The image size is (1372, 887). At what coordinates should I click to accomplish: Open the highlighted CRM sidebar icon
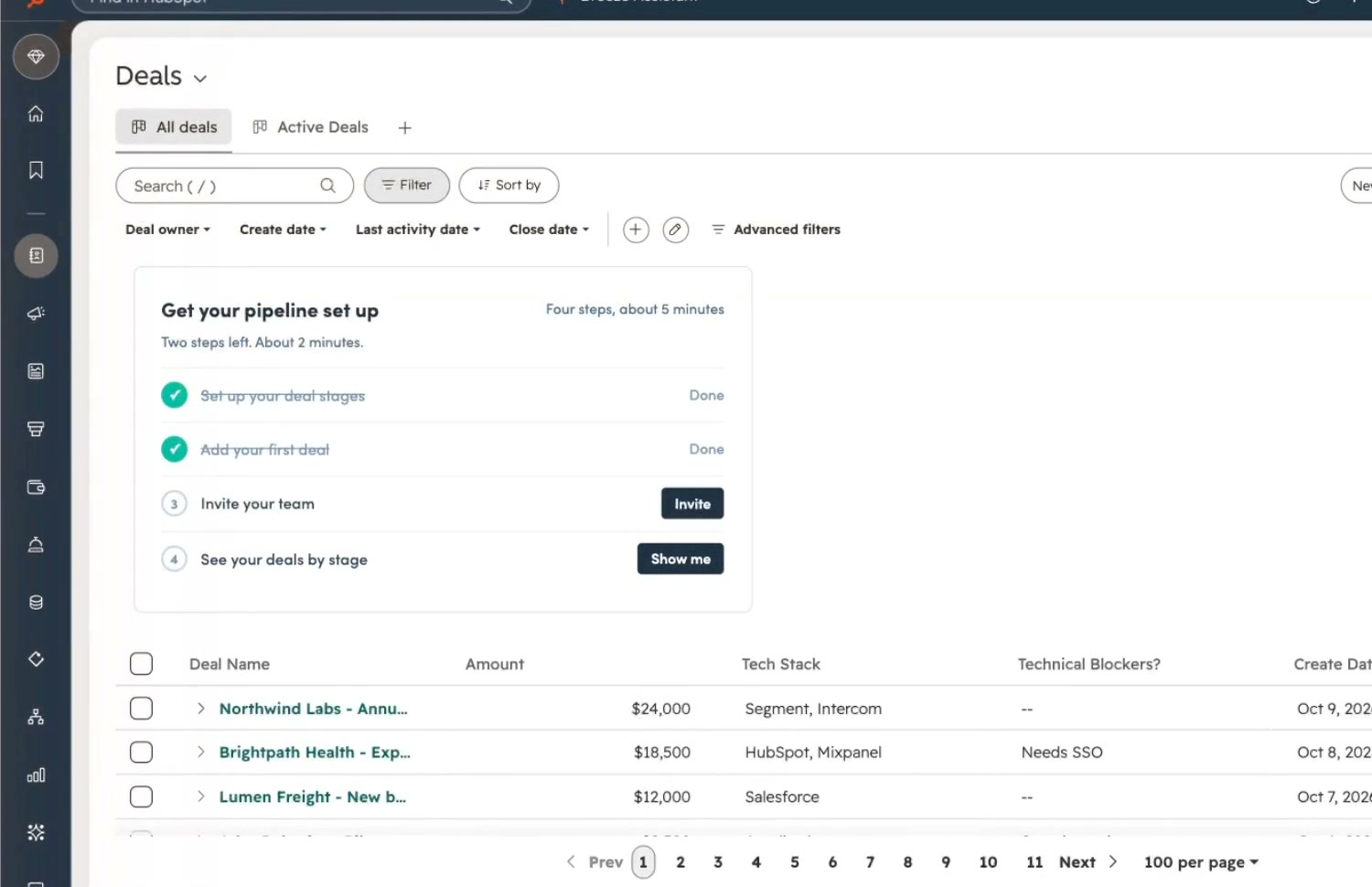point(36,255)
